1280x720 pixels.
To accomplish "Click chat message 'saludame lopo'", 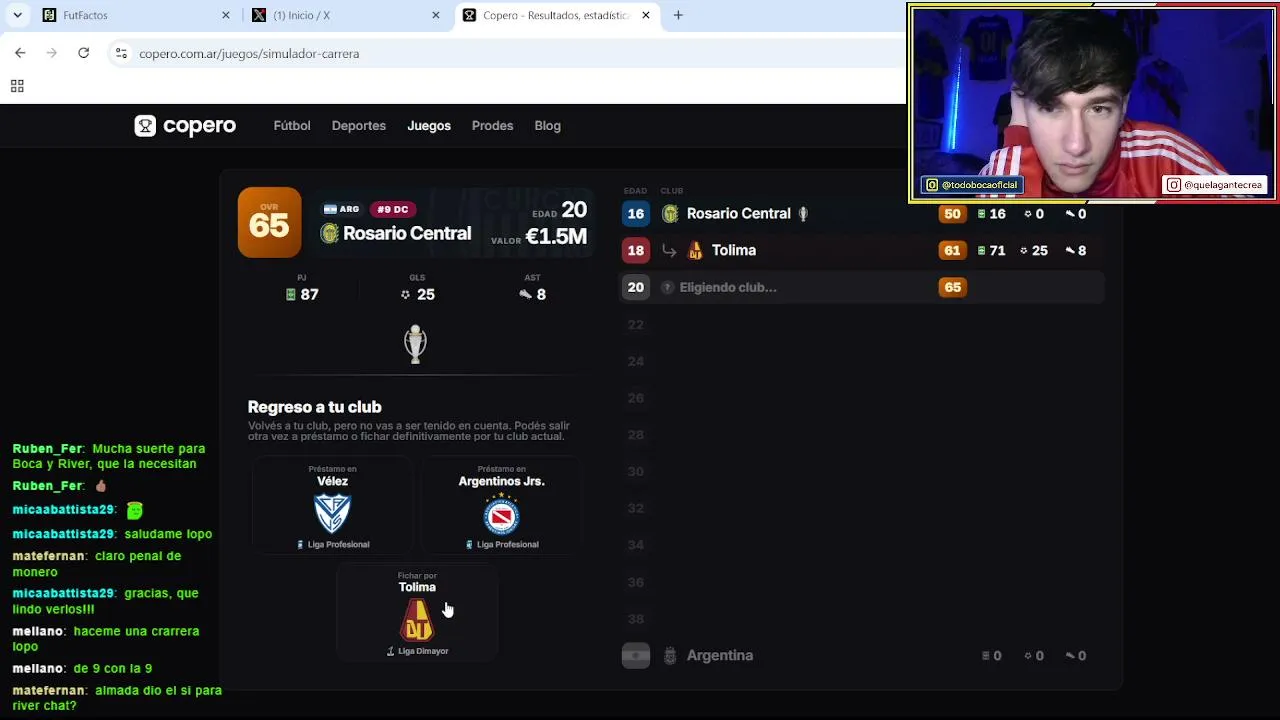I will click(168, 534).
